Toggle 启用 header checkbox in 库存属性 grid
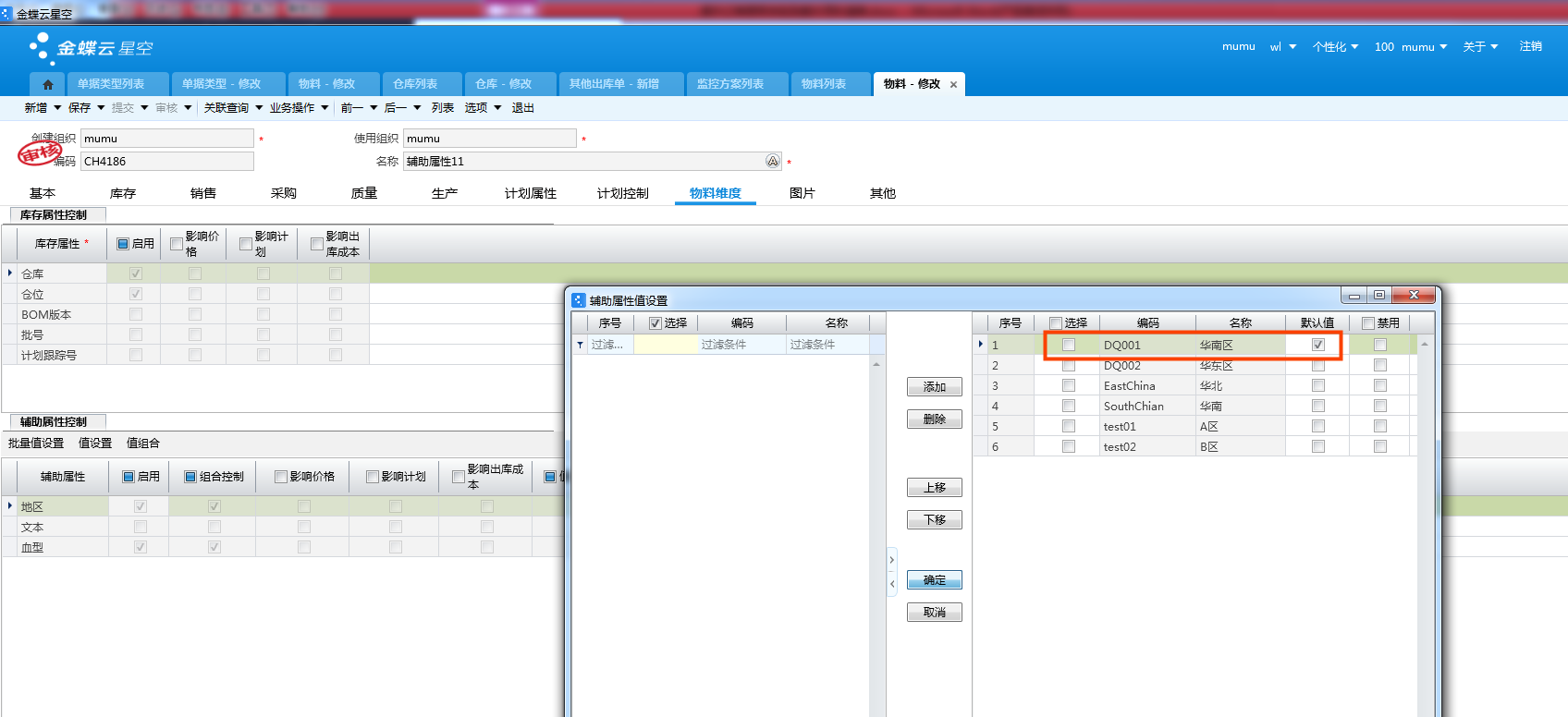1568x717 pixels. tap(123, 244)
